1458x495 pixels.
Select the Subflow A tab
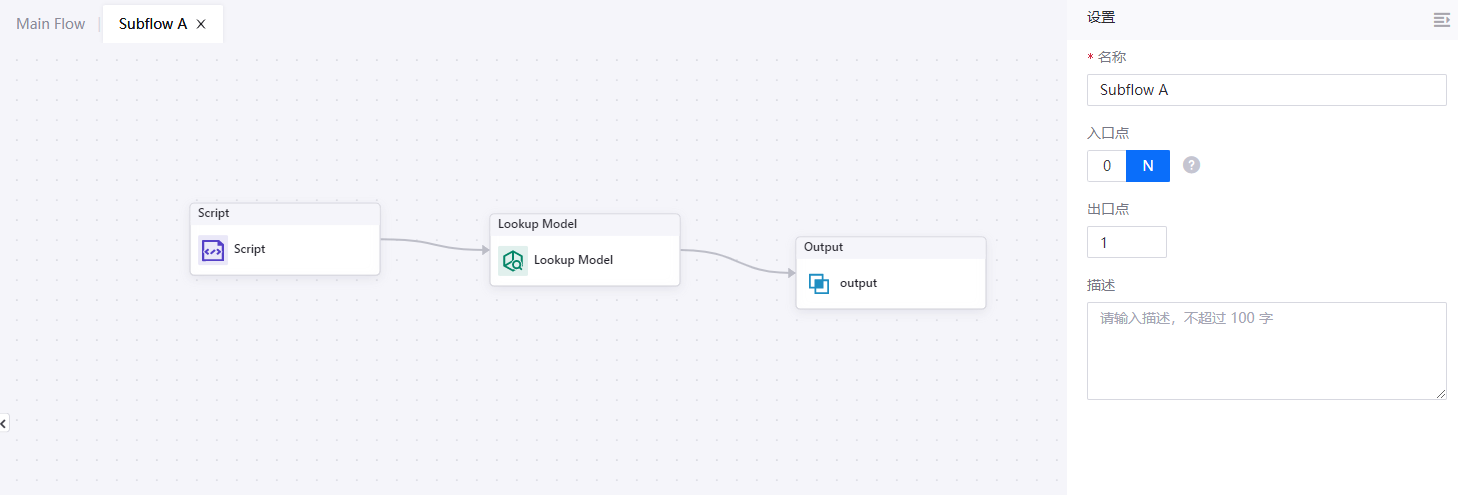pos(152,24)
